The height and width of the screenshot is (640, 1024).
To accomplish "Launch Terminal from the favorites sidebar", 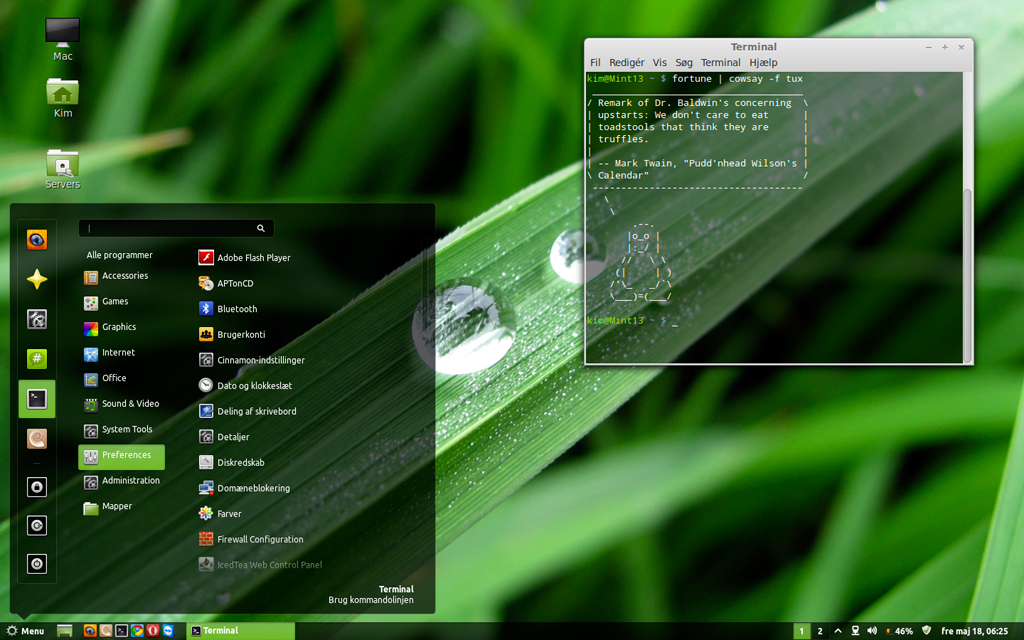I will pos(37,398).
